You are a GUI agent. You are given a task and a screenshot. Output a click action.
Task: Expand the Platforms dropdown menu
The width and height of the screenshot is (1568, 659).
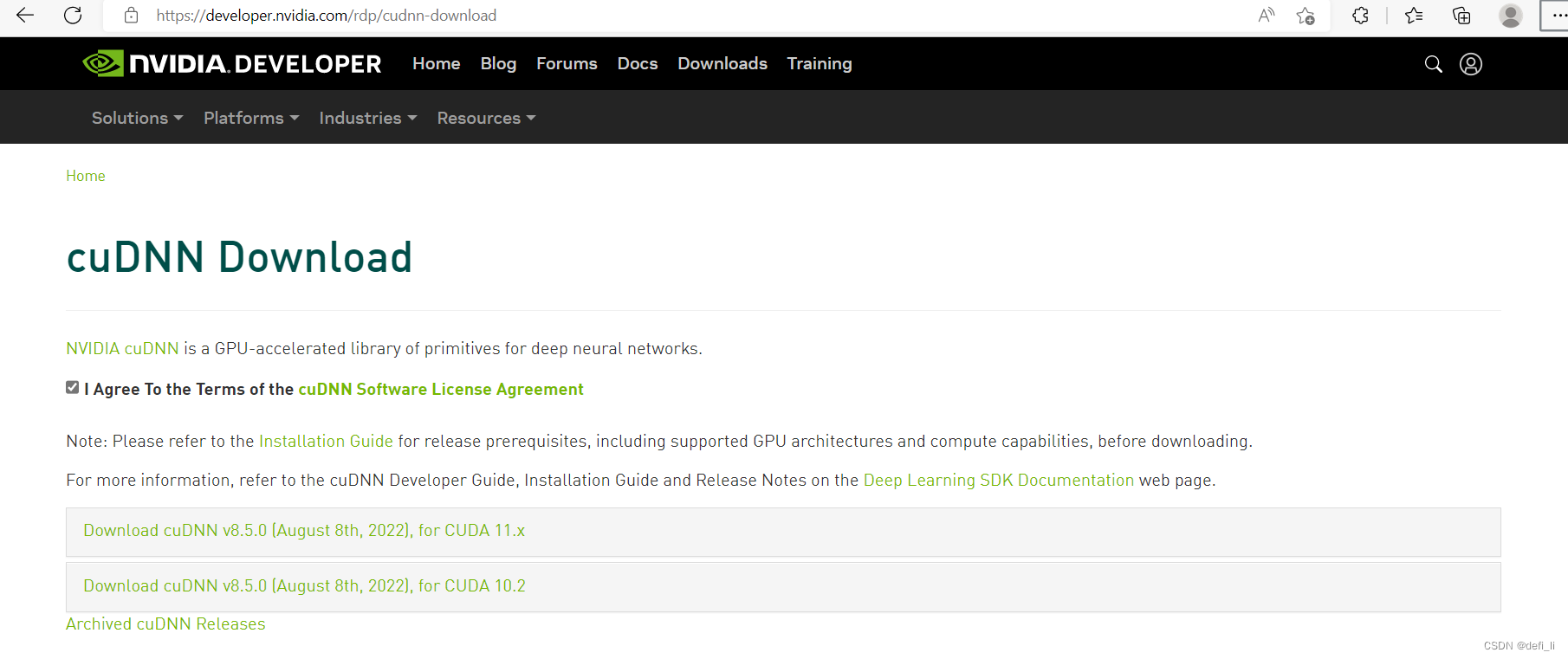(x=251, y=118)
